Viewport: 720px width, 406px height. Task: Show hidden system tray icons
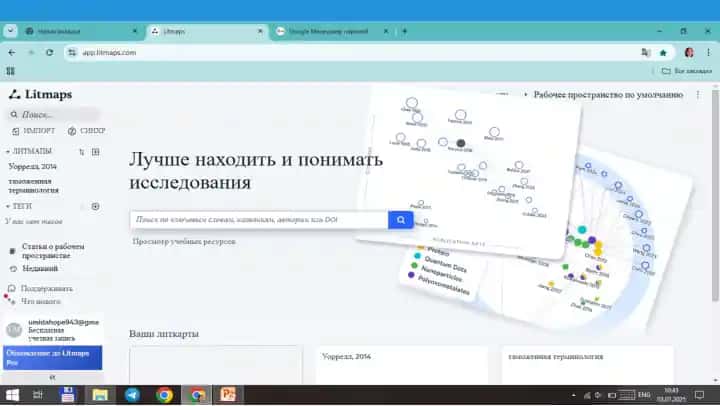pos(574,395)
